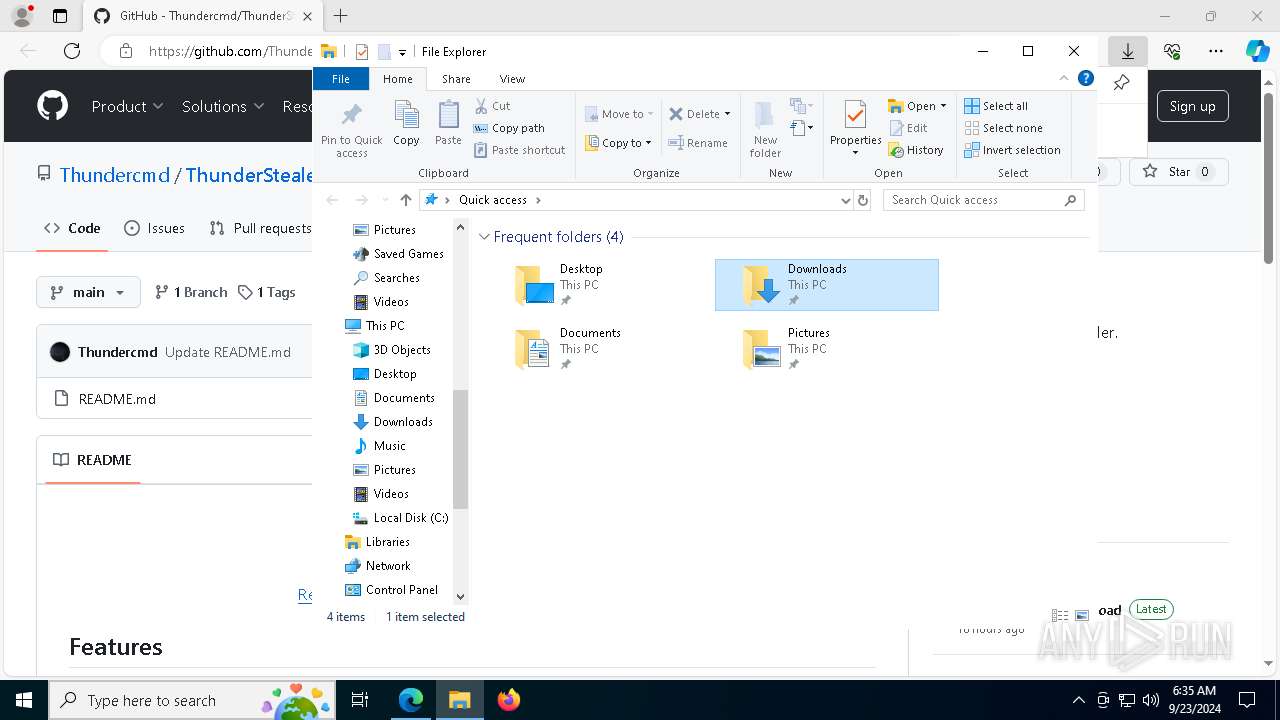Screen dimensions: 1280x720
Task: Click the Rename ribbon button
Action: coord(698,143)
